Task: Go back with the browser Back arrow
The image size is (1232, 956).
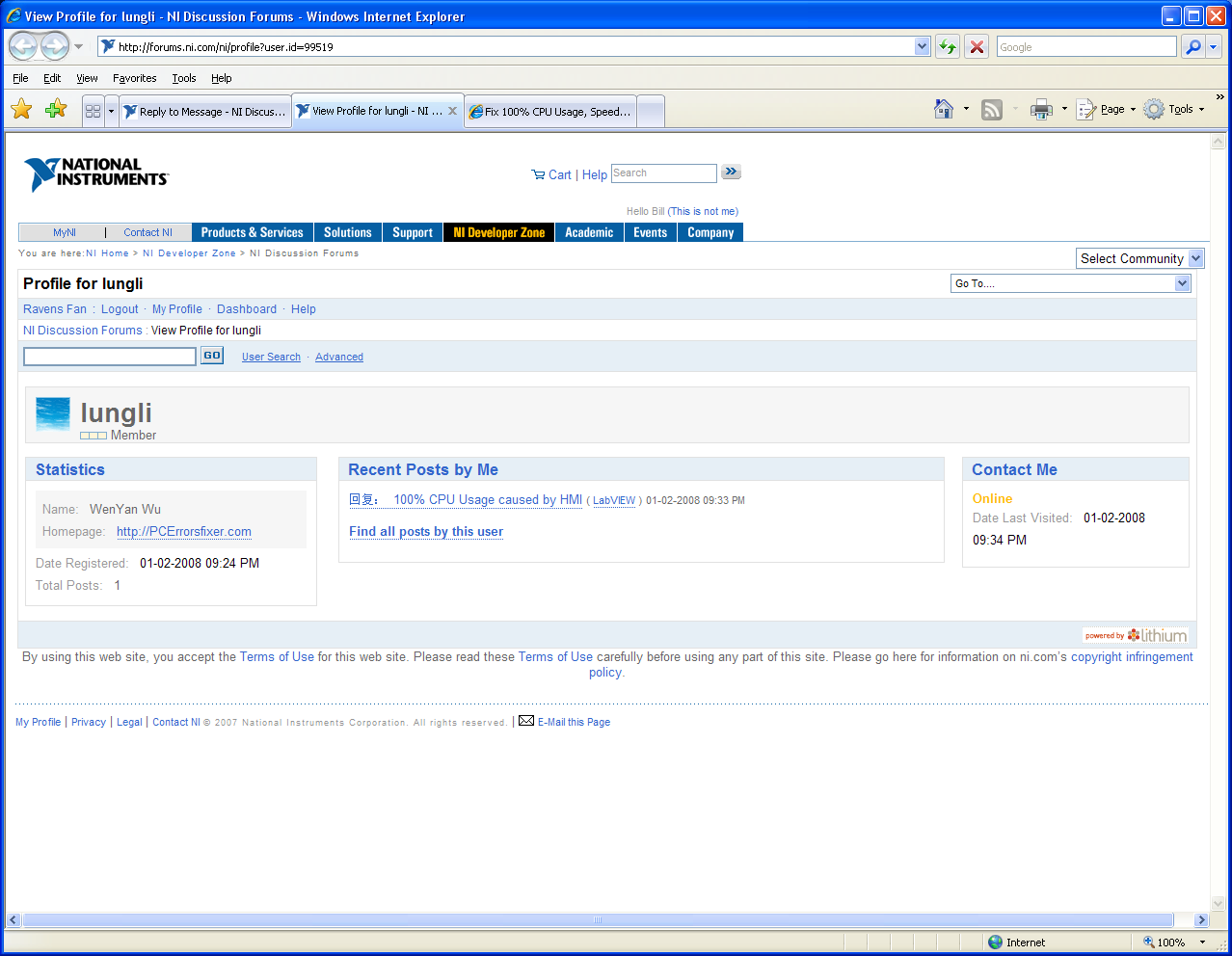Action: click(x=23, y=46)
